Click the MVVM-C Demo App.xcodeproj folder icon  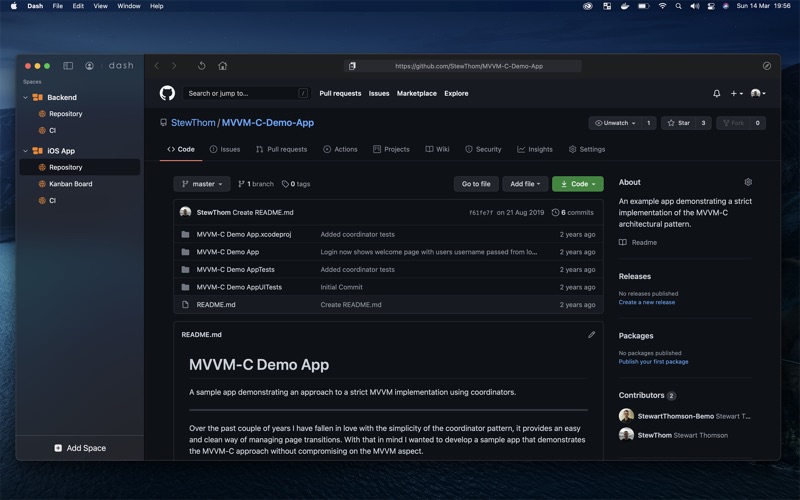[x=185, y=234]
